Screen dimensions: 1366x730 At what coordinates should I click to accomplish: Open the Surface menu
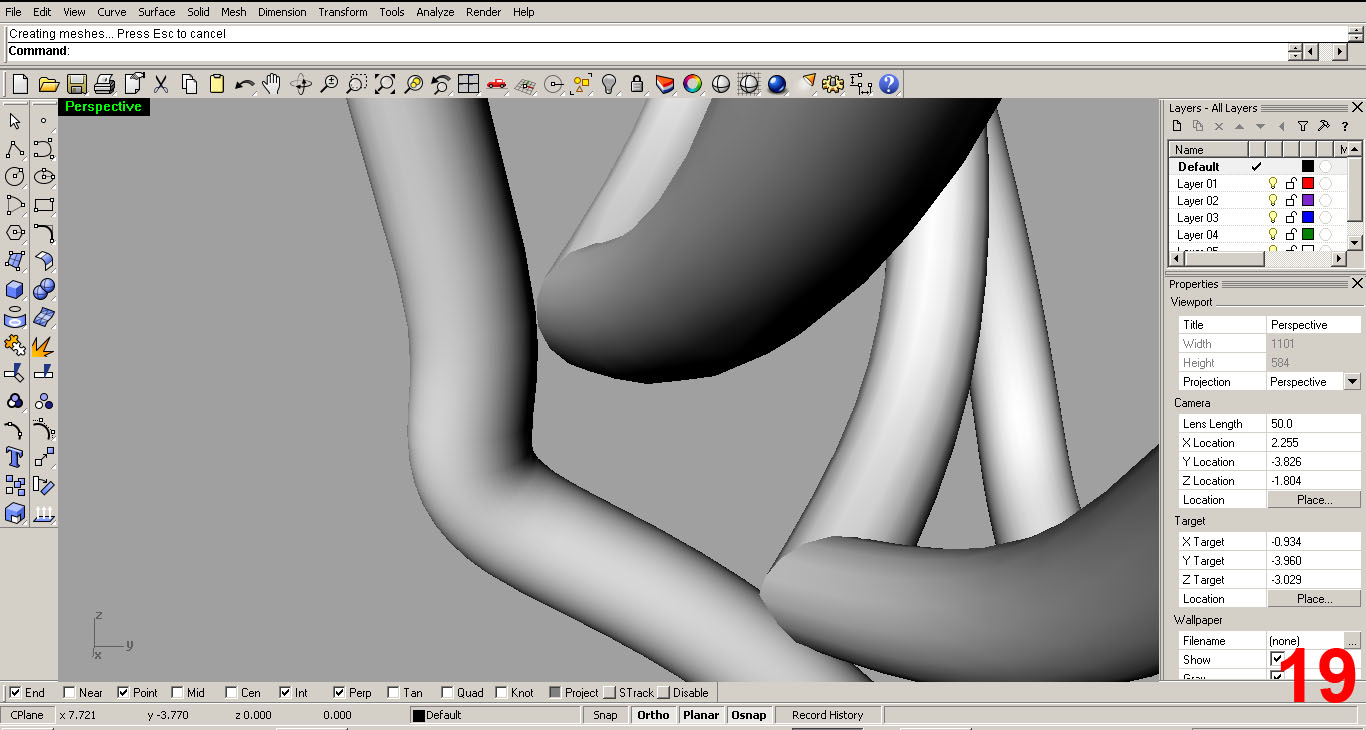click(x=157, y=12)
